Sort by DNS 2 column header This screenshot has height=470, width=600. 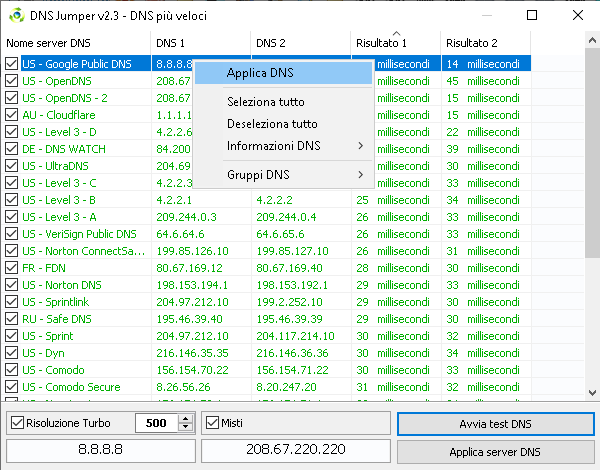pyautogui.click(x=301, y=43)
